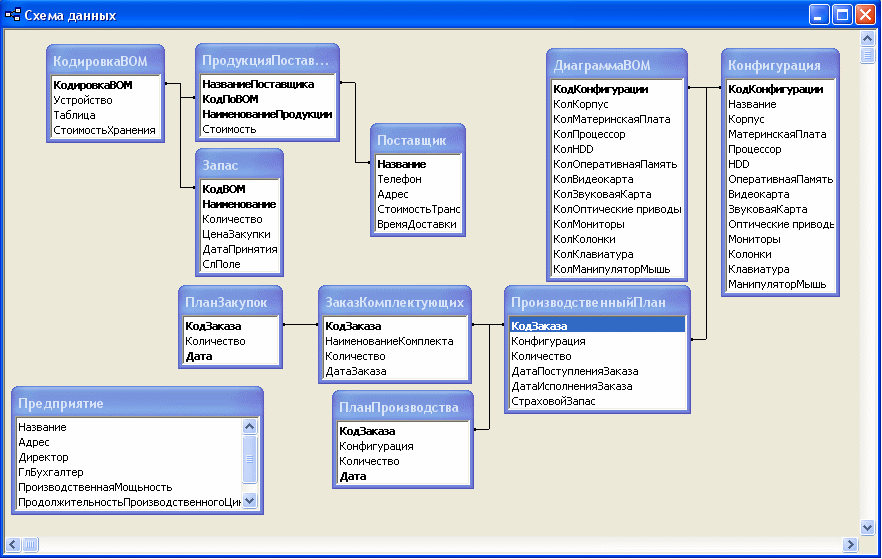Screen dimensions: 882x559
Task: Click the horizontal scrollbar thumb at bottom
Action: coord(30,544)
